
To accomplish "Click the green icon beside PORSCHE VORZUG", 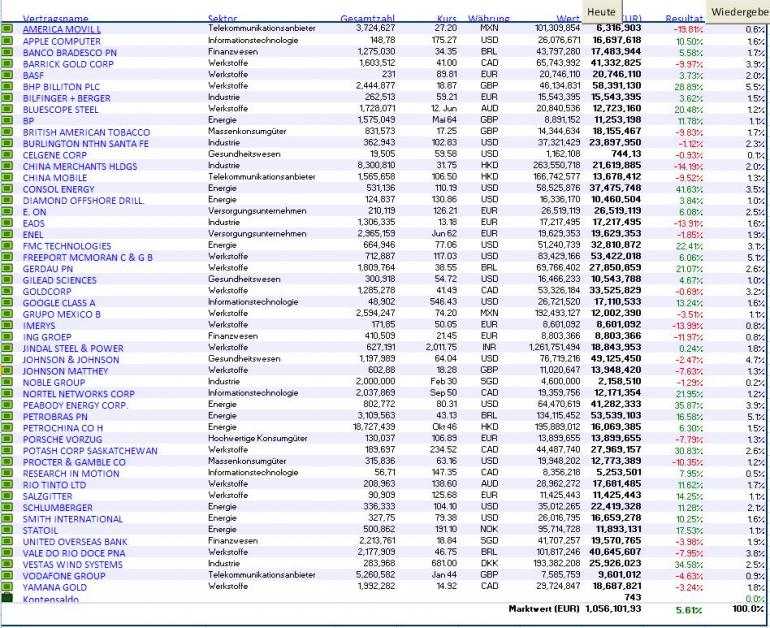I will [x=6, y=438].
